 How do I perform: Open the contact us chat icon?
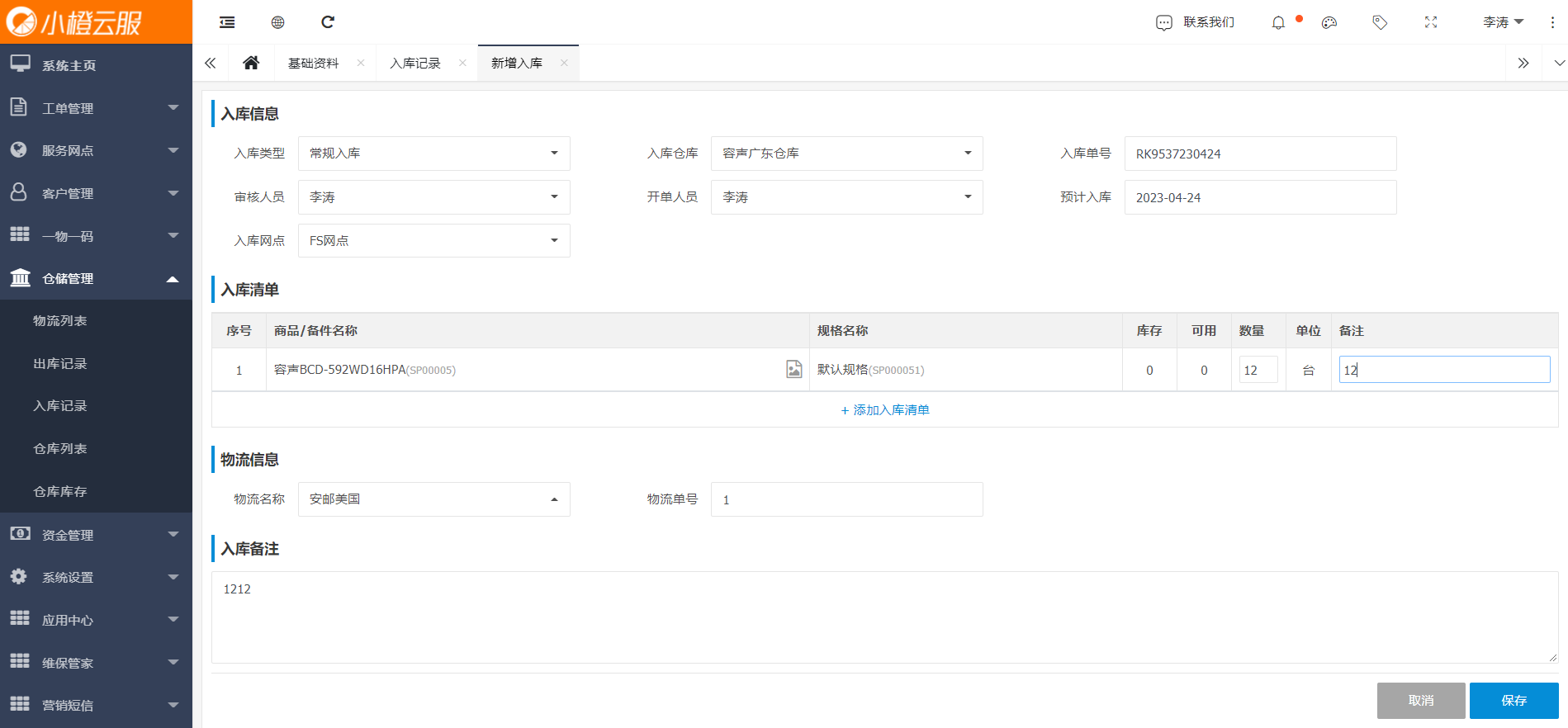(x=1163, y=22)
